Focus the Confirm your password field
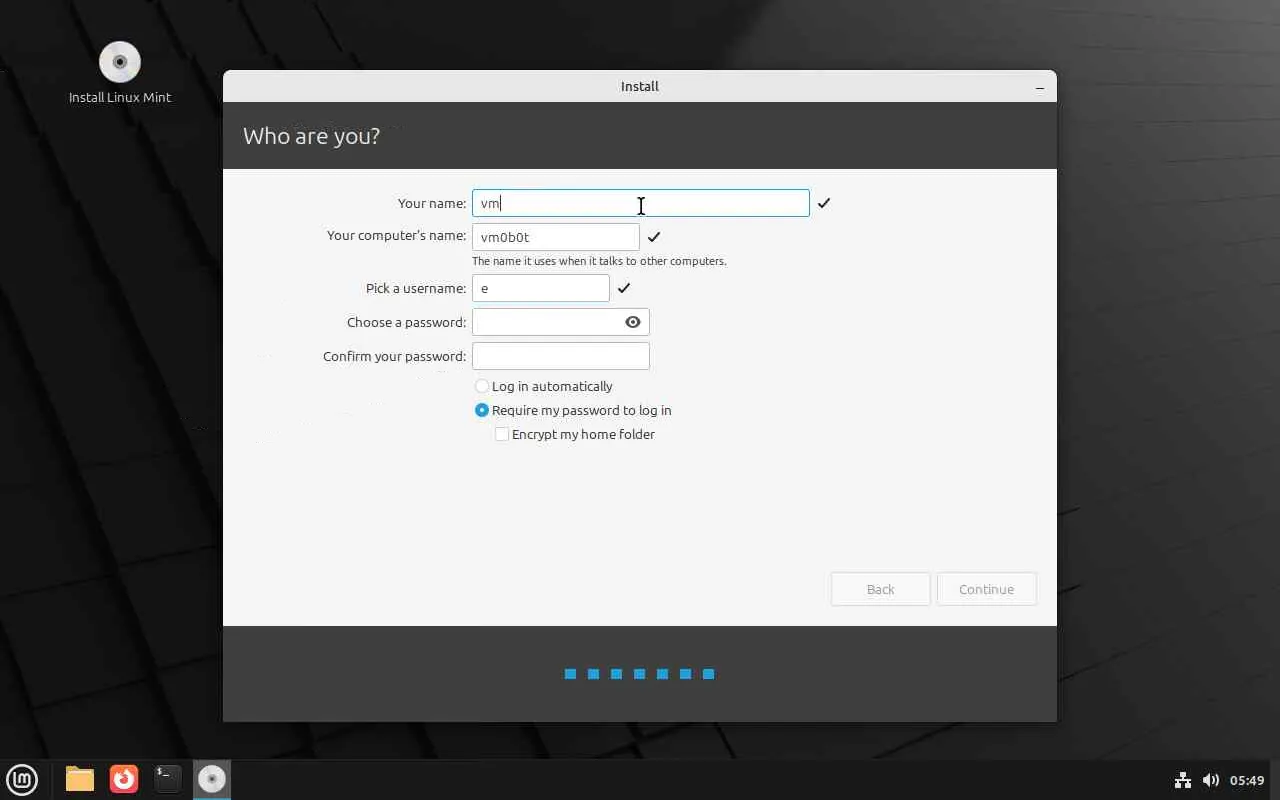The height and width of the screenshot is (800, 1280). 560,356
